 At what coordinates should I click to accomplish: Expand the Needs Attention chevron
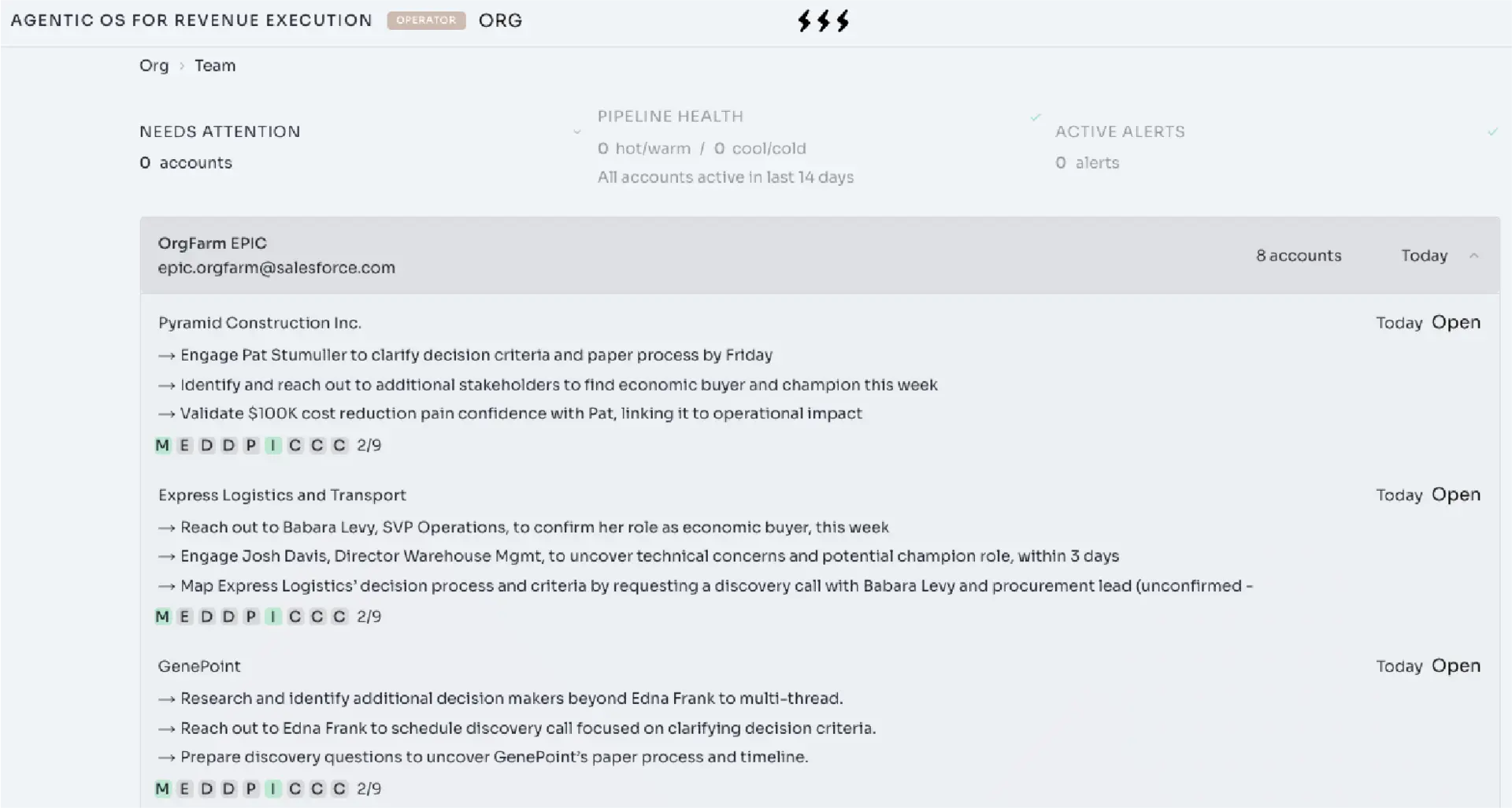coord(577,132)
